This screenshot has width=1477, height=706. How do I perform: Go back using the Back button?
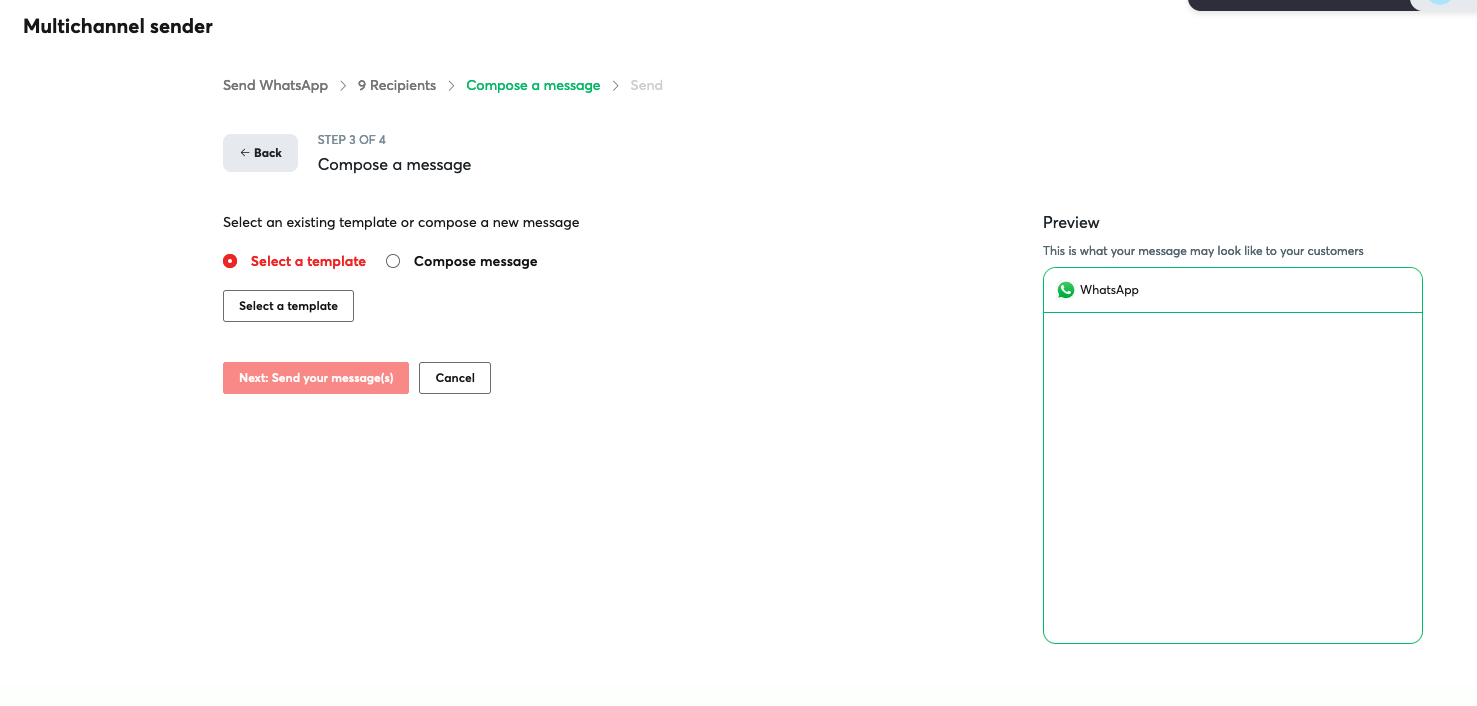(260, 152)
